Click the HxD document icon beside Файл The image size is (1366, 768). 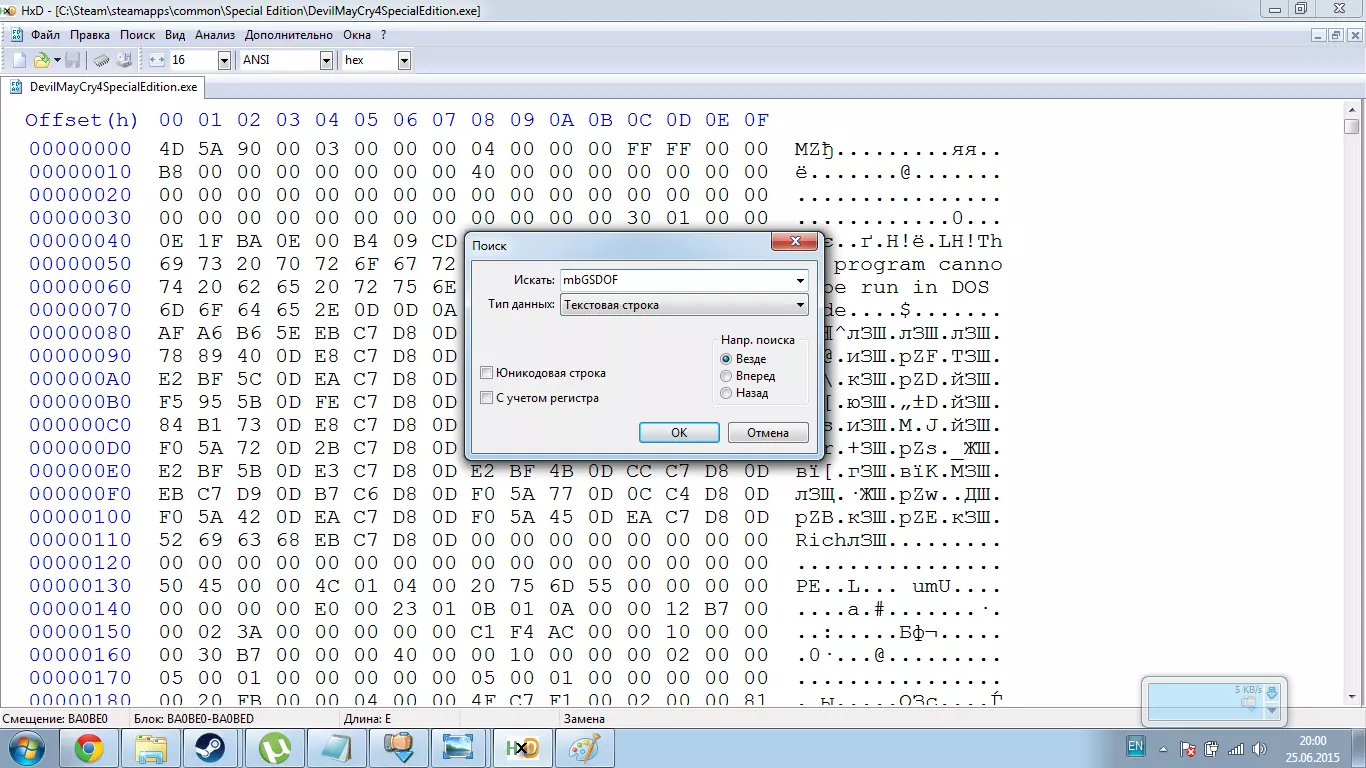coord(17,35)
